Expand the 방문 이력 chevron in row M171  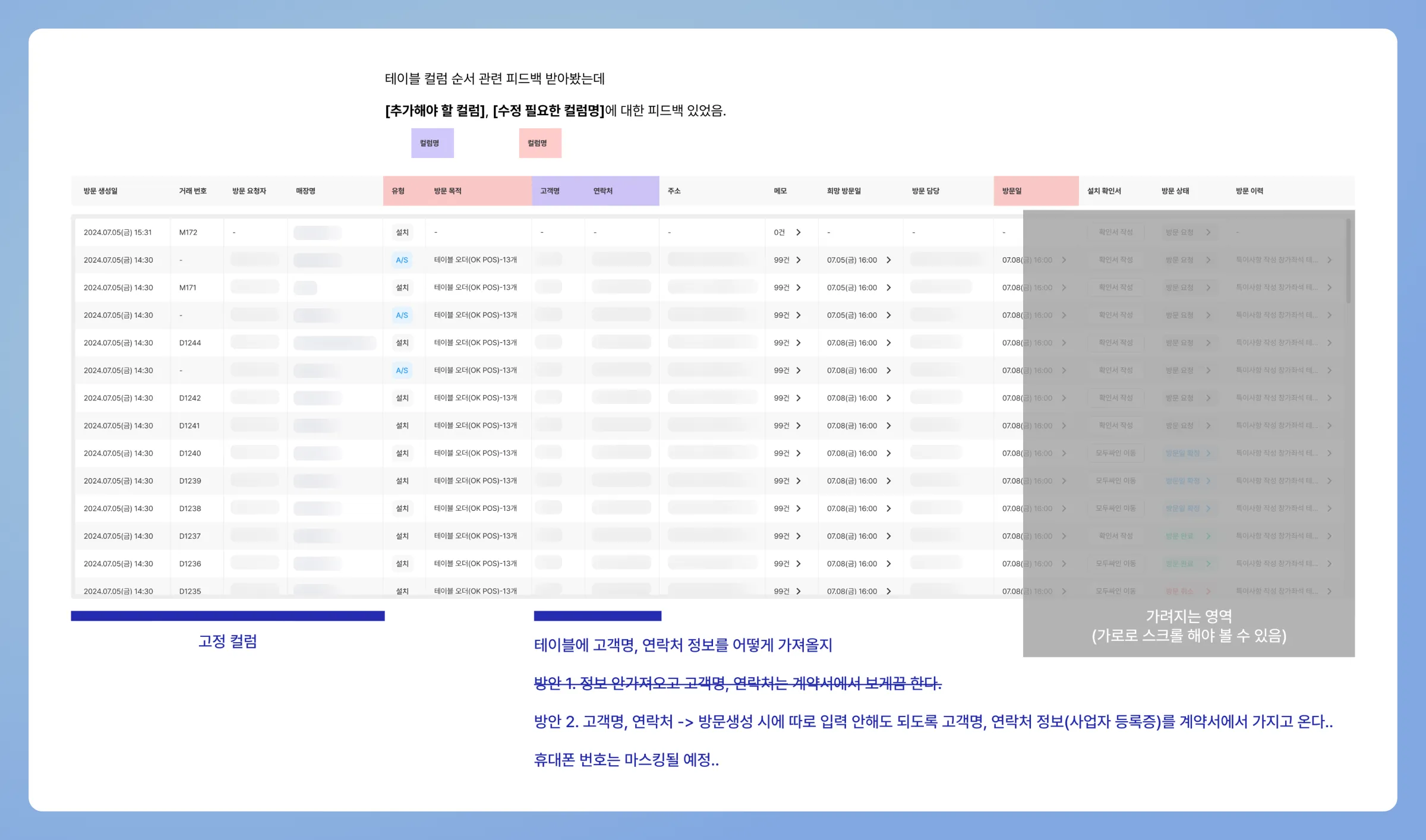click(1329, 288)
